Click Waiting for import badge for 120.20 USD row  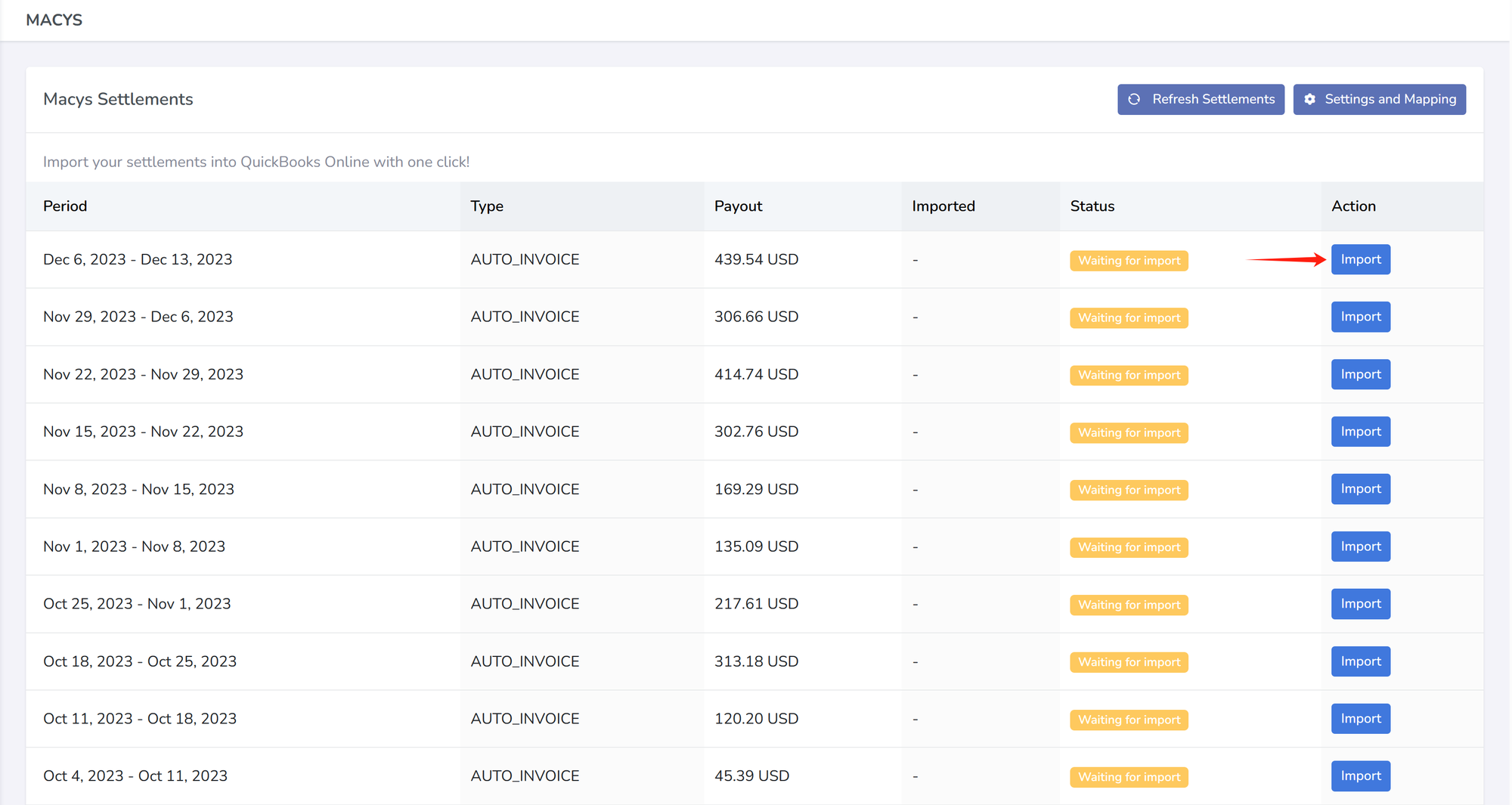(x=1129, y=720)
